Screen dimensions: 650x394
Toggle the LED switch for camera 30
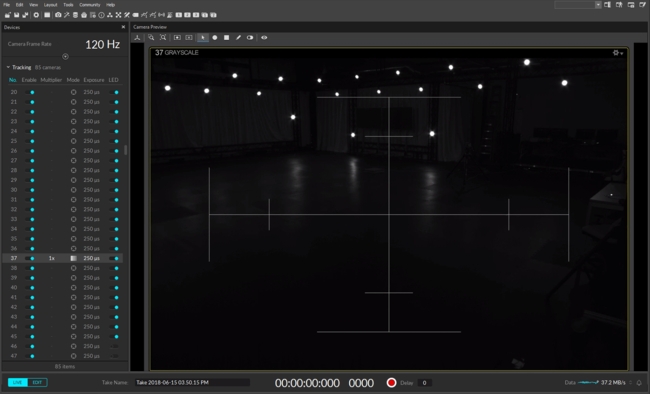114,190
